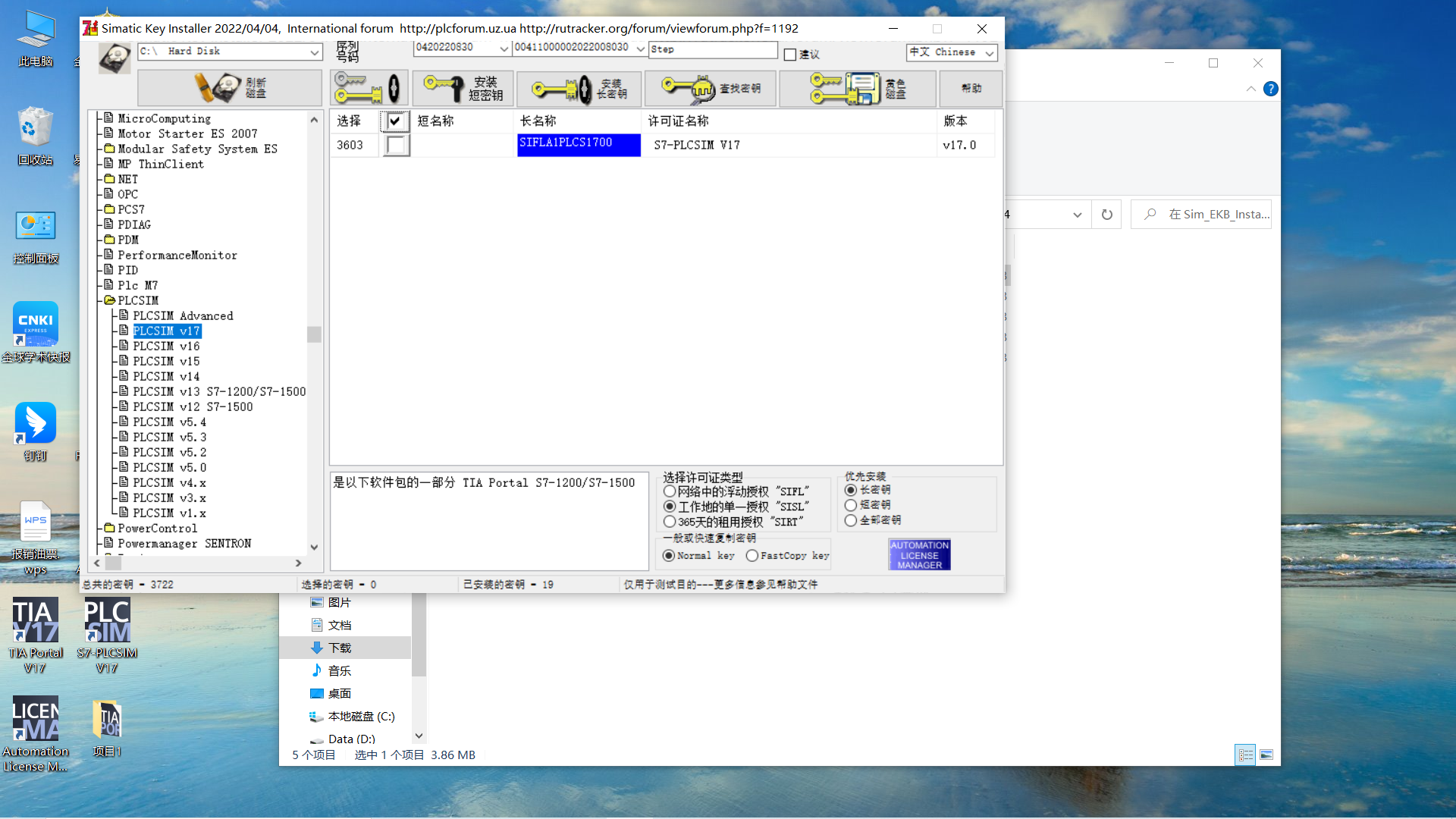This screenshot has width=1456, height=819.
Task: Click the install long key button
Action: coord(579,89)
